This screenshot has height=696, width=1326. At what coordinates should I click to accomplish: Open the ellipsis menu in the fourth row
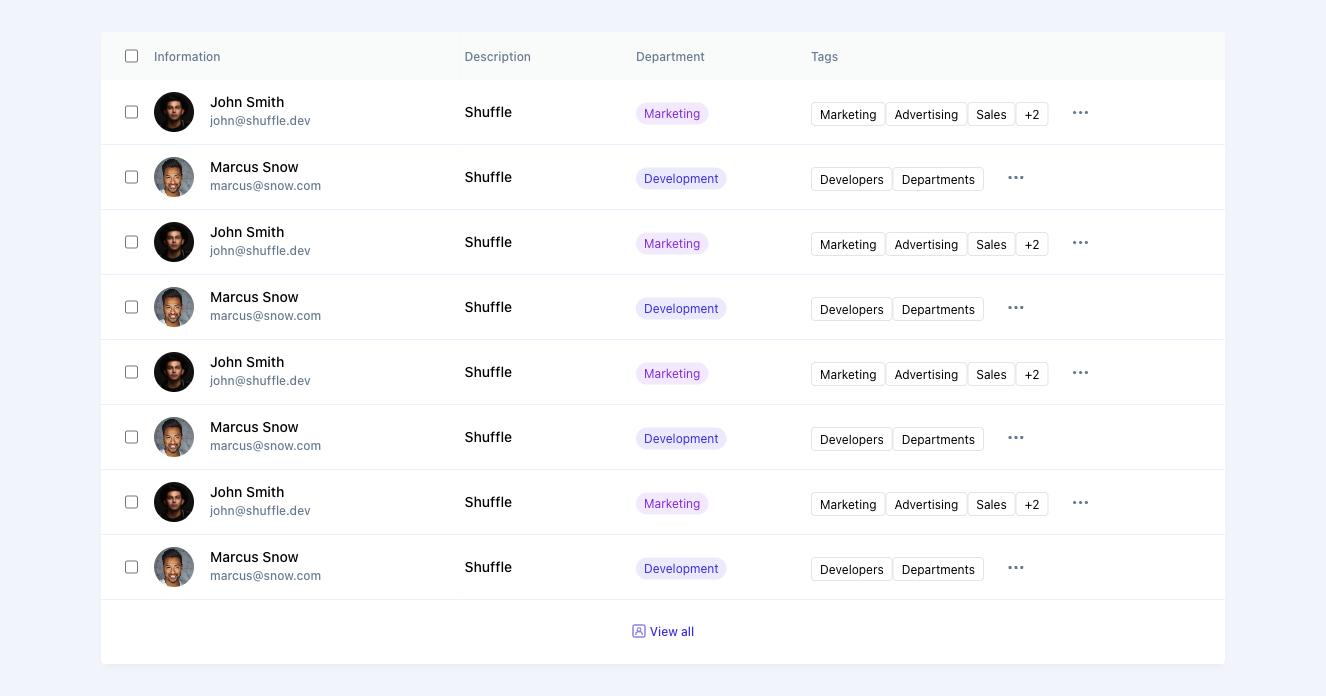(1016, 308)
